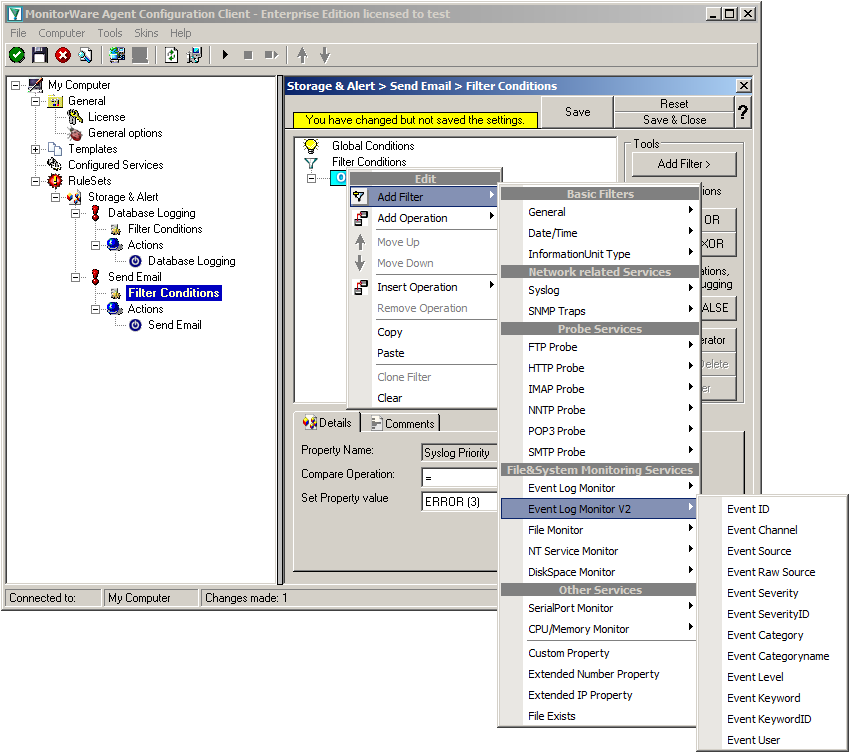Click the Database Logging action icon
This screenshot has width=850, height=753.
(136, 261)
